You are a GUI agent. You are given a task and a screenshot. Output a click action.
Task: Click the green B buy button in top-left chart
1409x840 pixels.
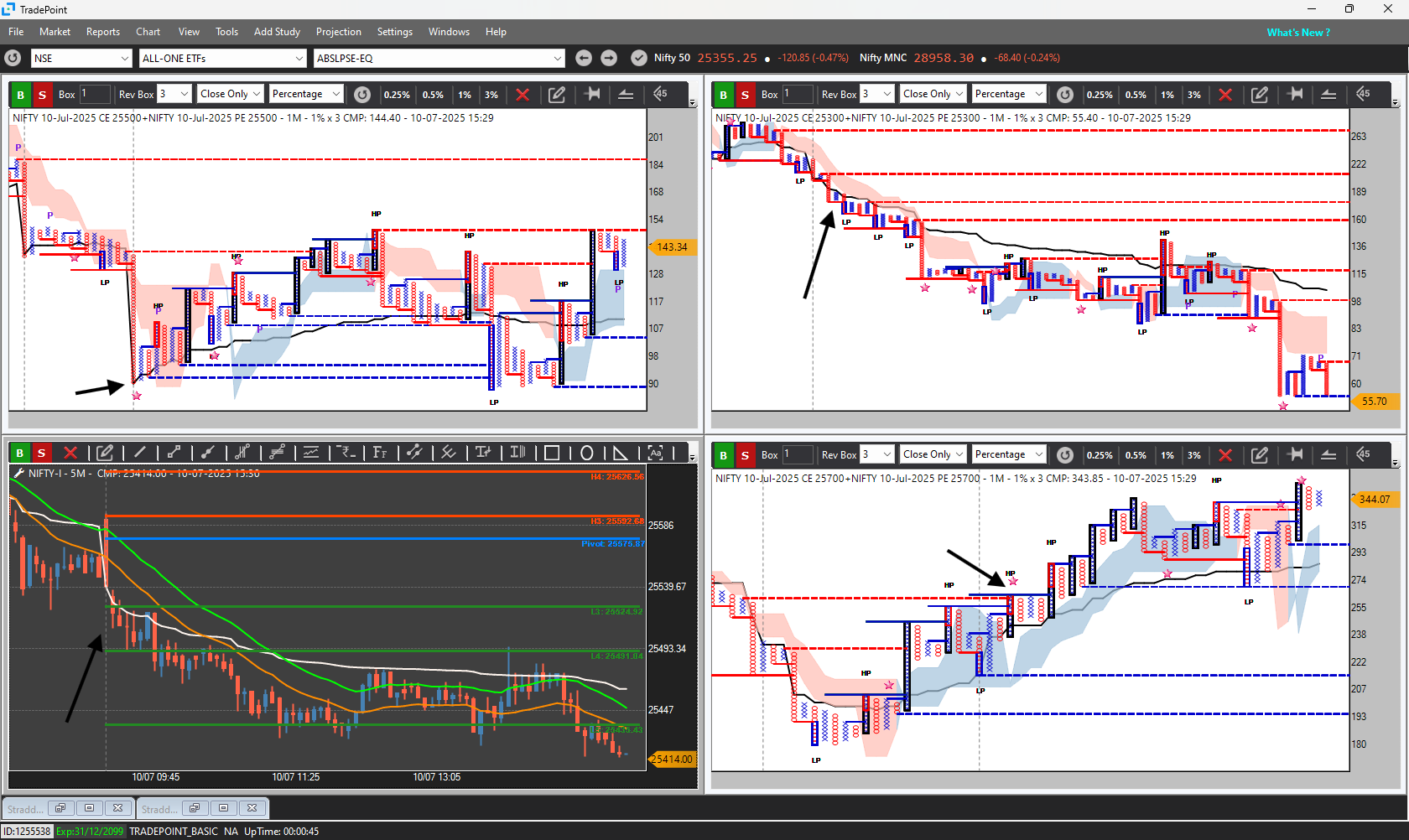pyautogui.click(x=21, y=94)
